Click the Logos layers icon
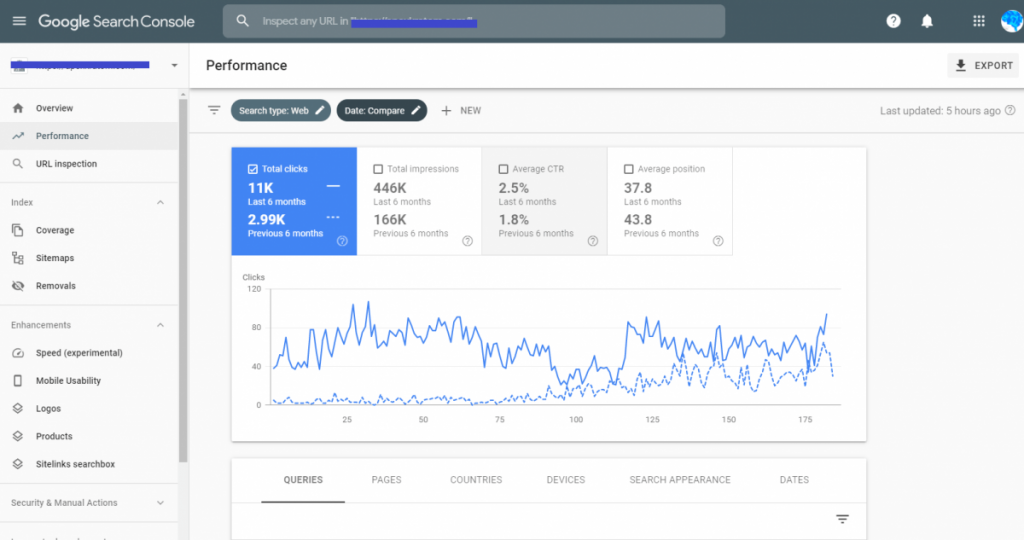 [18, 408]
